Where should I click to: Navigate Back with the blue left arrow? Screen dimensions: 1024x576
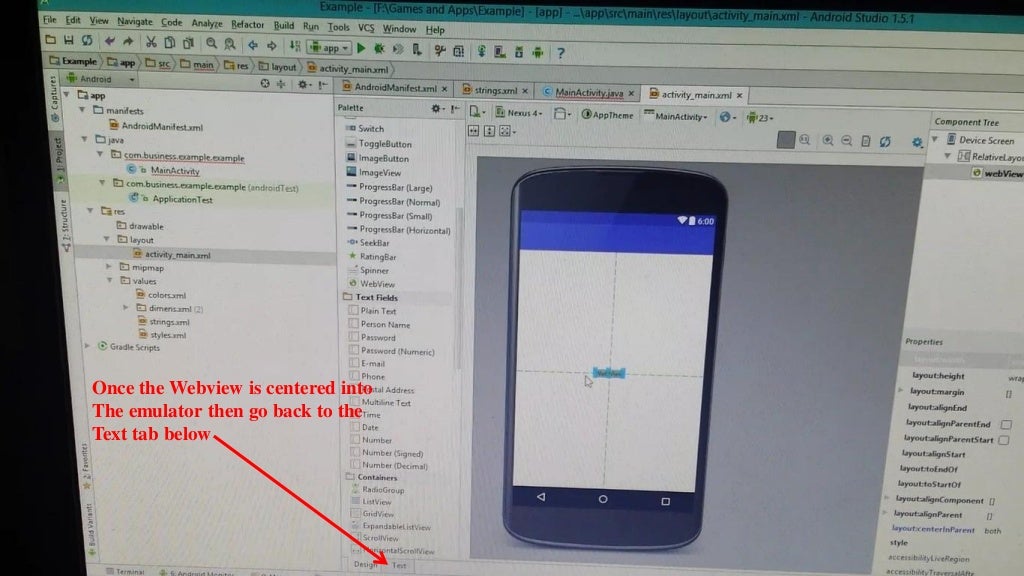click(x=253, y=45)
